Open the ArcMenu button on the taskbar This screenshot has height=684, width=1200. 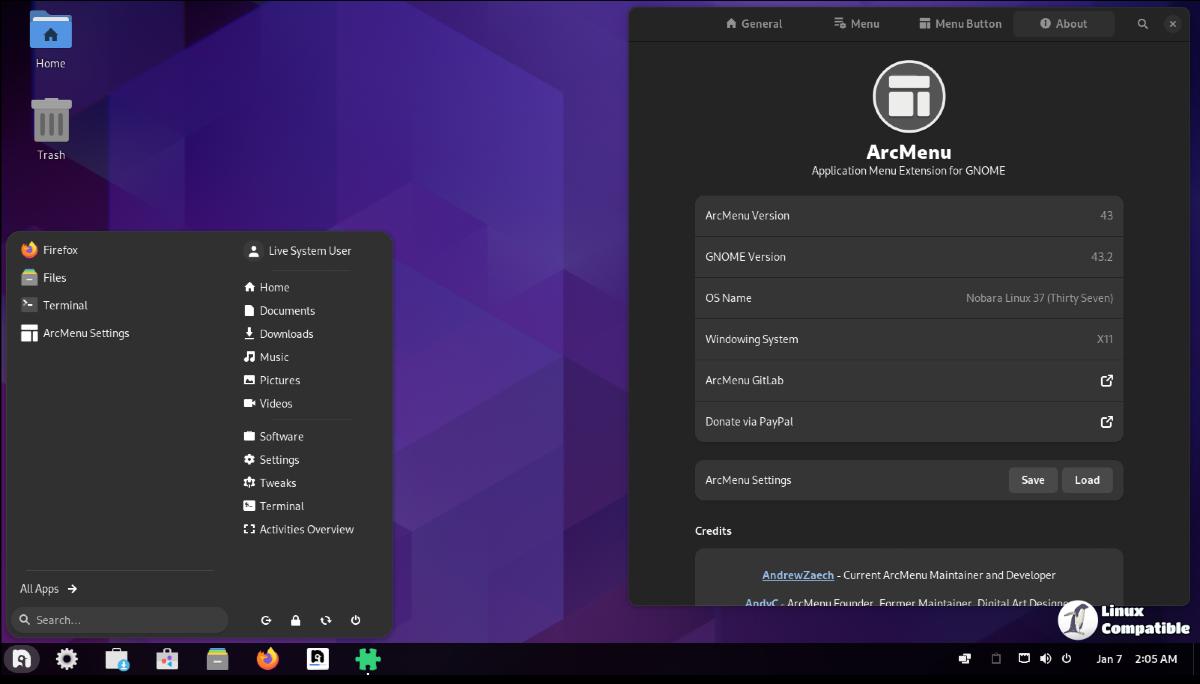pyautogui.click(x=22, y=659)
